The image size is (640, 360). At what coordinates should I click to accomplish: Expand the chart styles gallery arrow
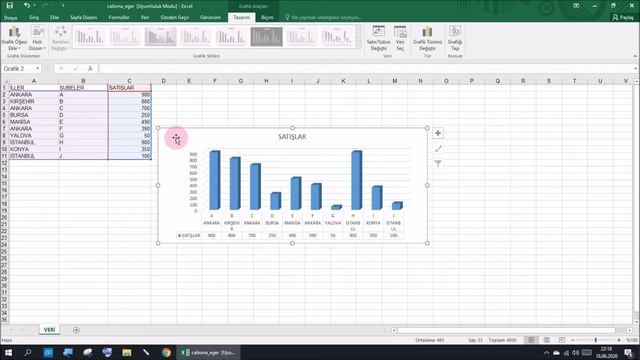358,45
